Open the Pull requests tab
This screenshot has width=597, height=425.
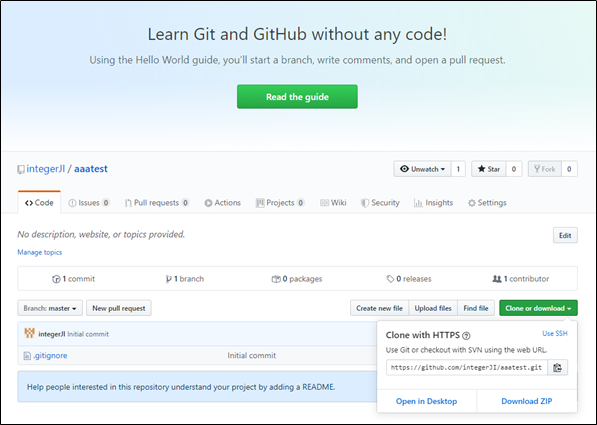click(156, 203)
